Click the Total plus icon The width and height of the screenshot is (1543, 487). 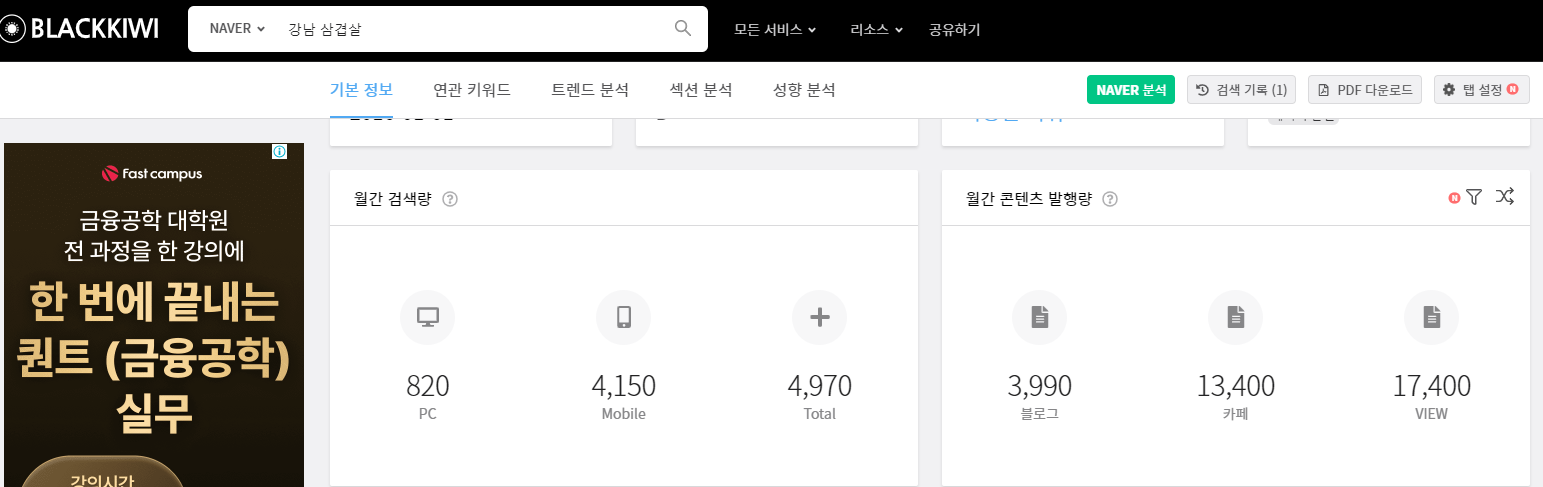[820, 318]
